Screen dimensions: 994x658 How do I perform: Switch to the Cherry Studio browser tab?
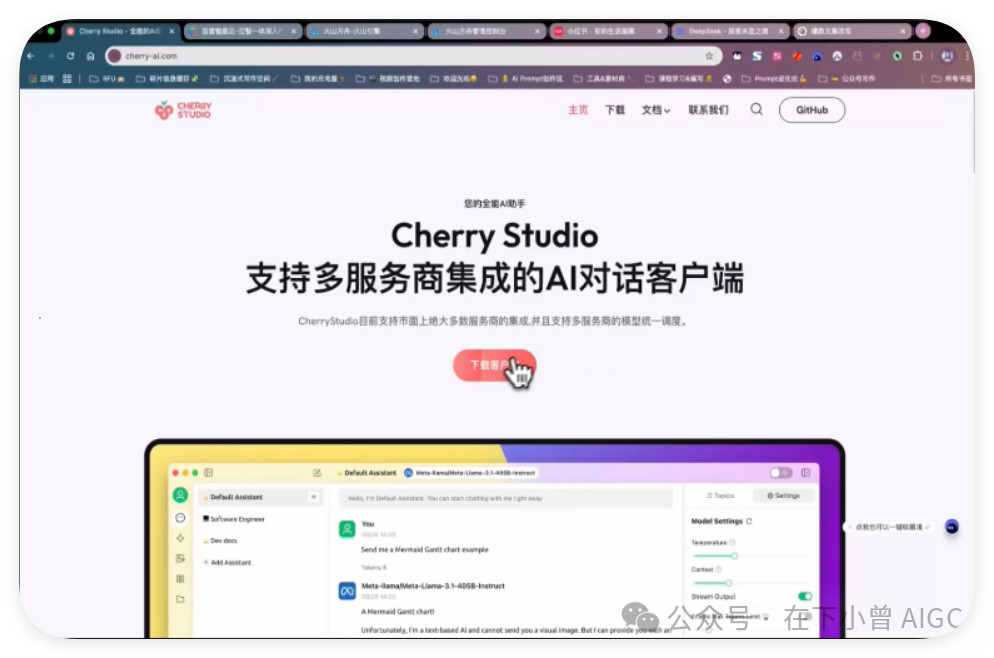tap(120, 30)
